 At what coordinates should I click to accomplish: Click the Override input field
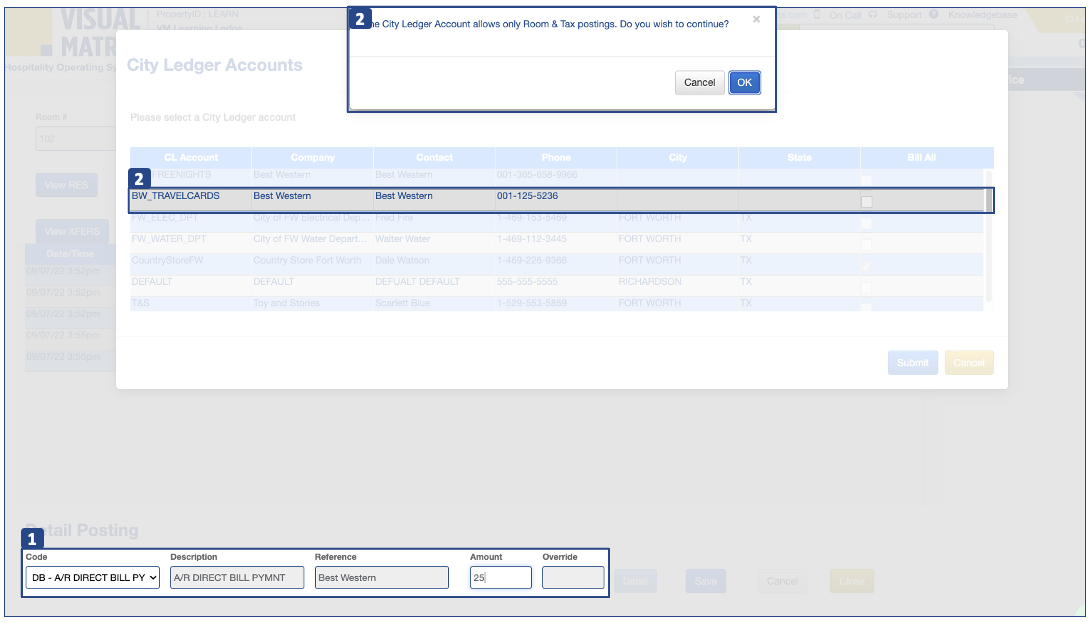click(x=572, y=578)
